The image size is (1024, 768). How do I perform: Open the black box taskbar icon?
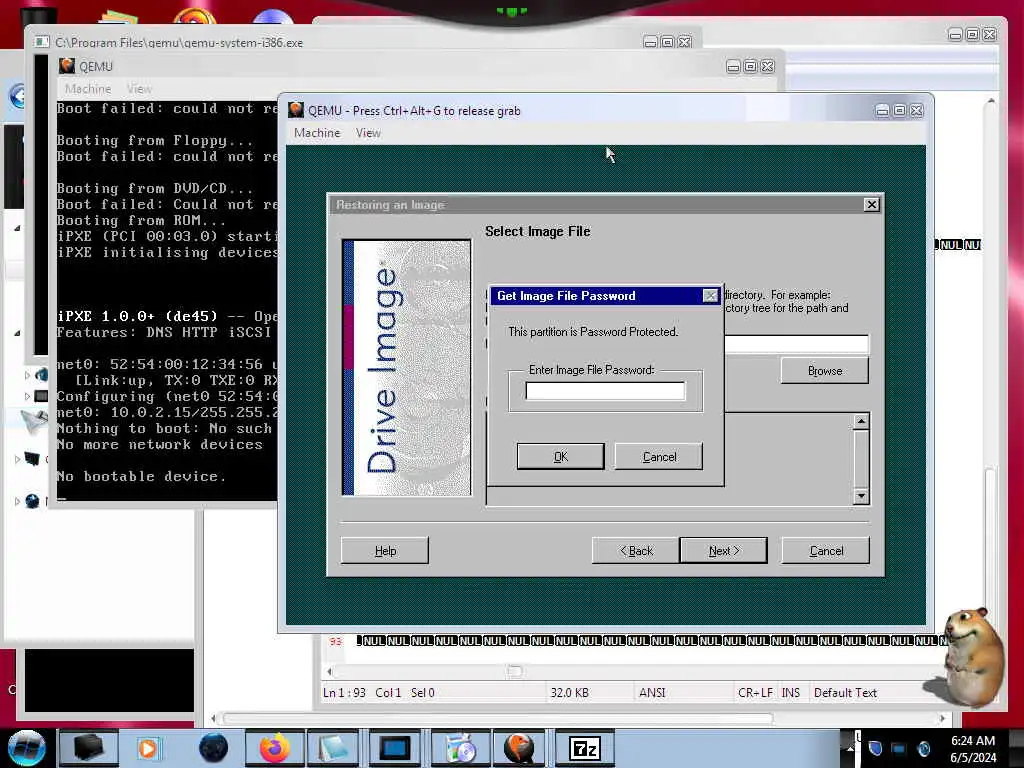(88, 748)
